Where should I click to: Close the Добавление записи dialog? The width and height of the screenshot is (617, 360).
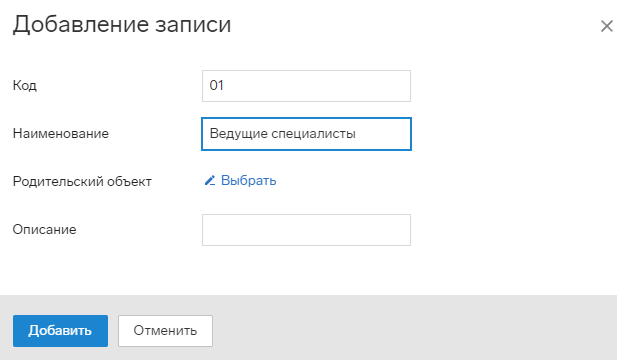(x=606, y=26)
